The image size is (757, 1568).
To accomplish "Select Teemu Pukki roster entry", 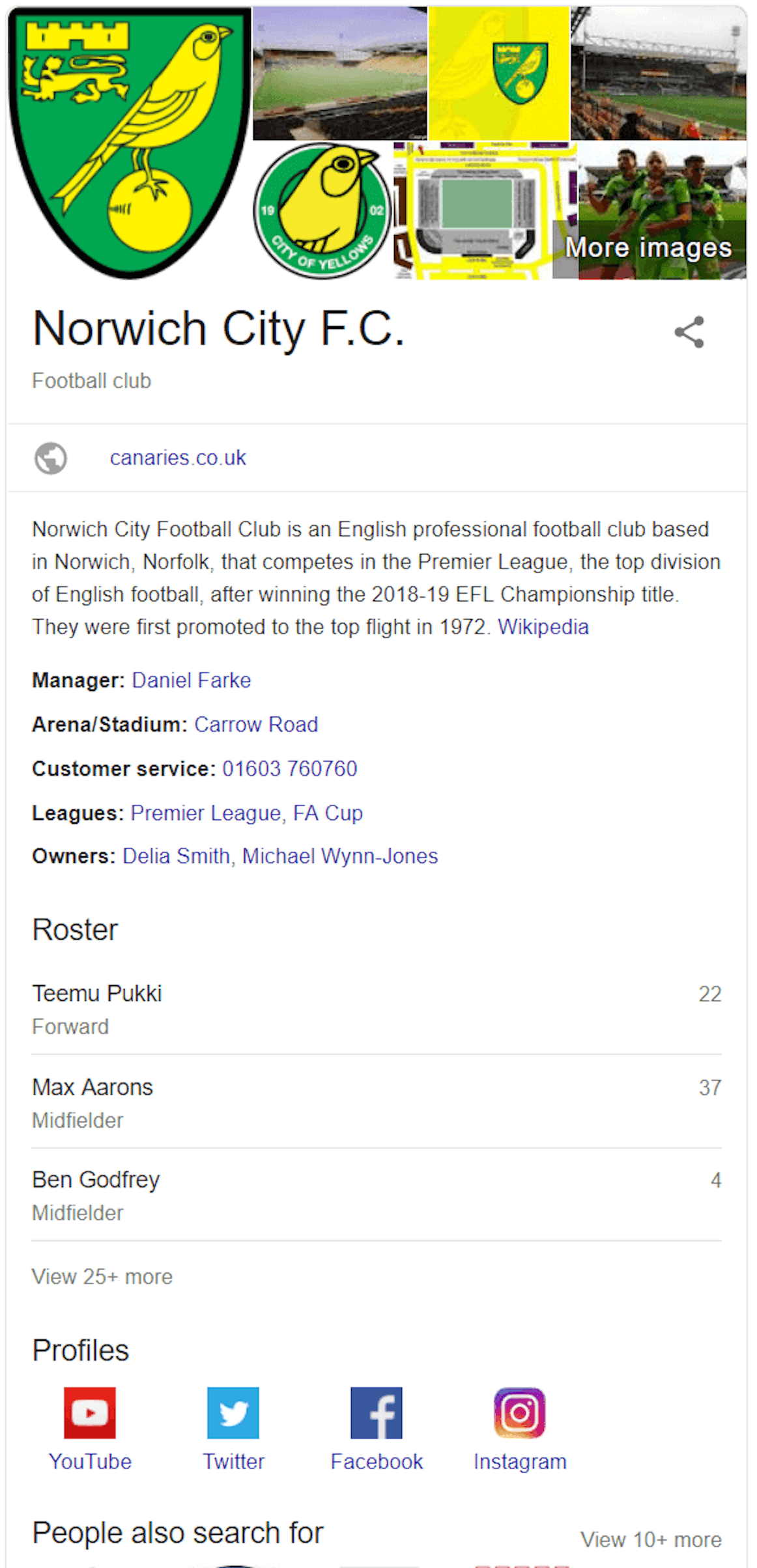I will point(97,994).
